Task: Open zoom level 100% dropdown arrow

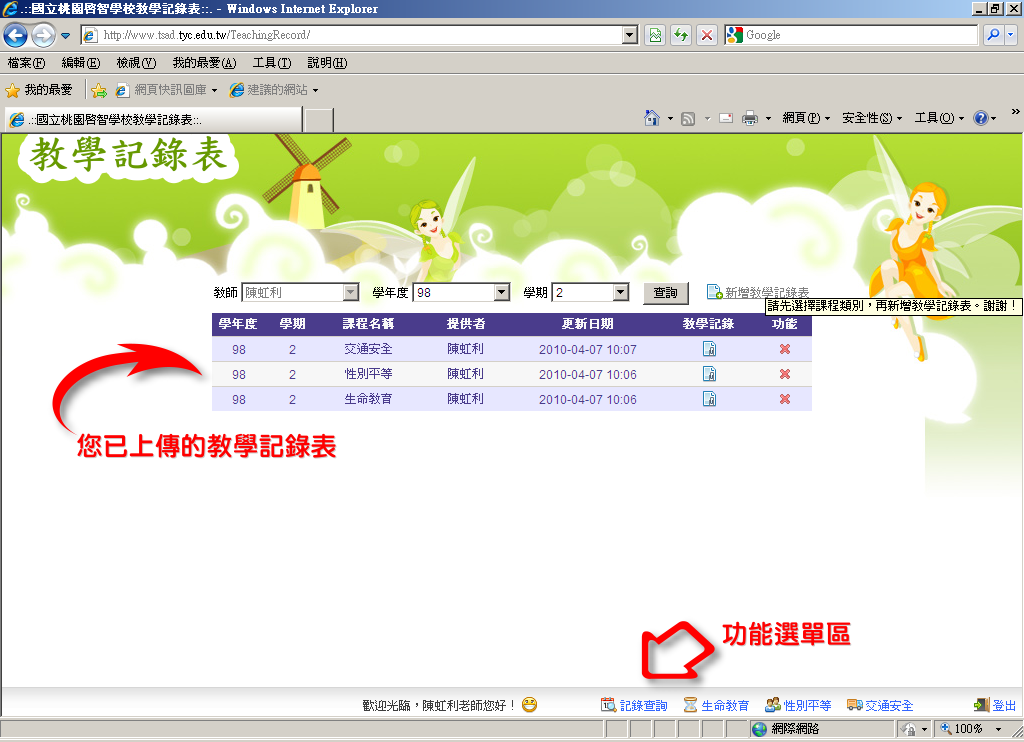Action: (999, 729)
